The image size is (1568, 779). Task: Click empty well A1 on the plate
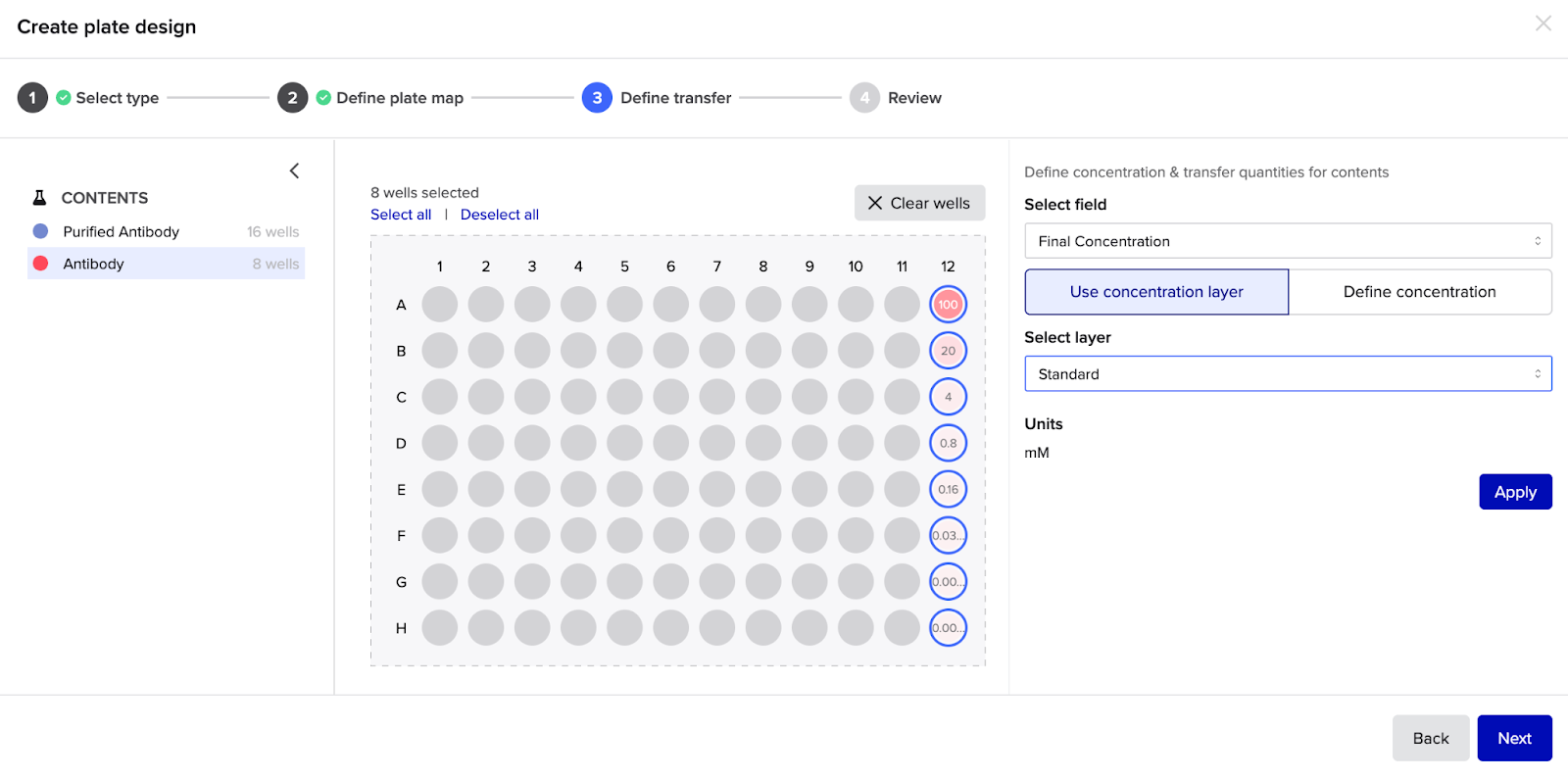[439, 305]
